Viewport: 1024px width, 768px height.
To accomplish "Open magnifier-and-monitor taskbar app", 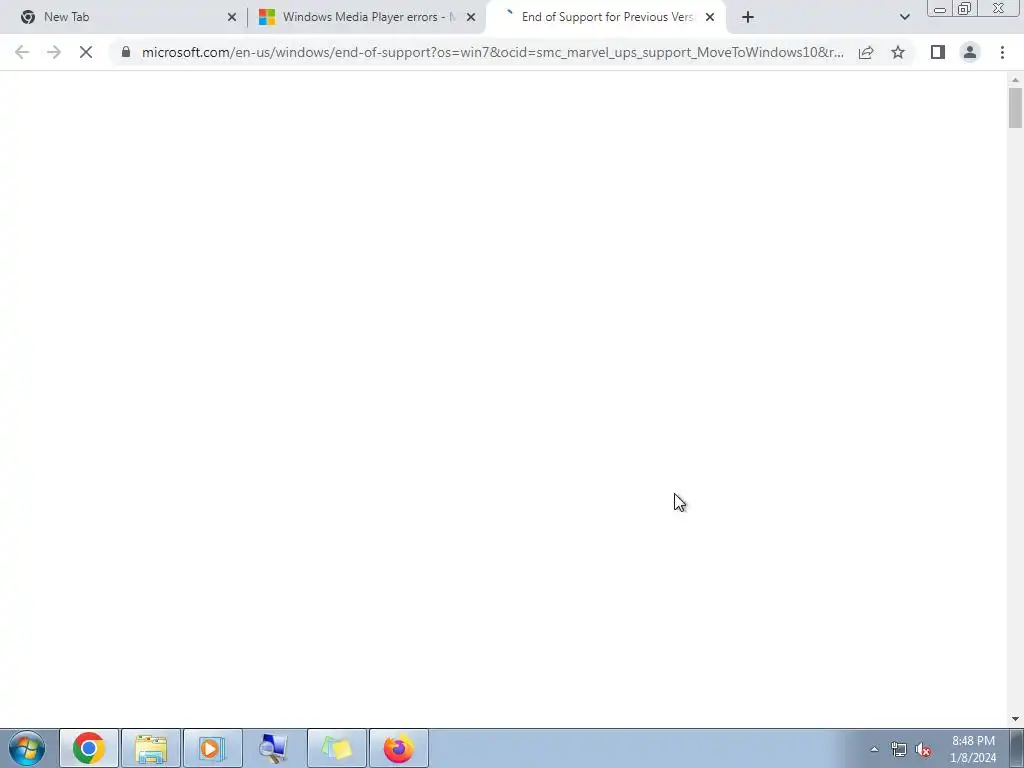I will pyautogui.click(x=274, y=748).
